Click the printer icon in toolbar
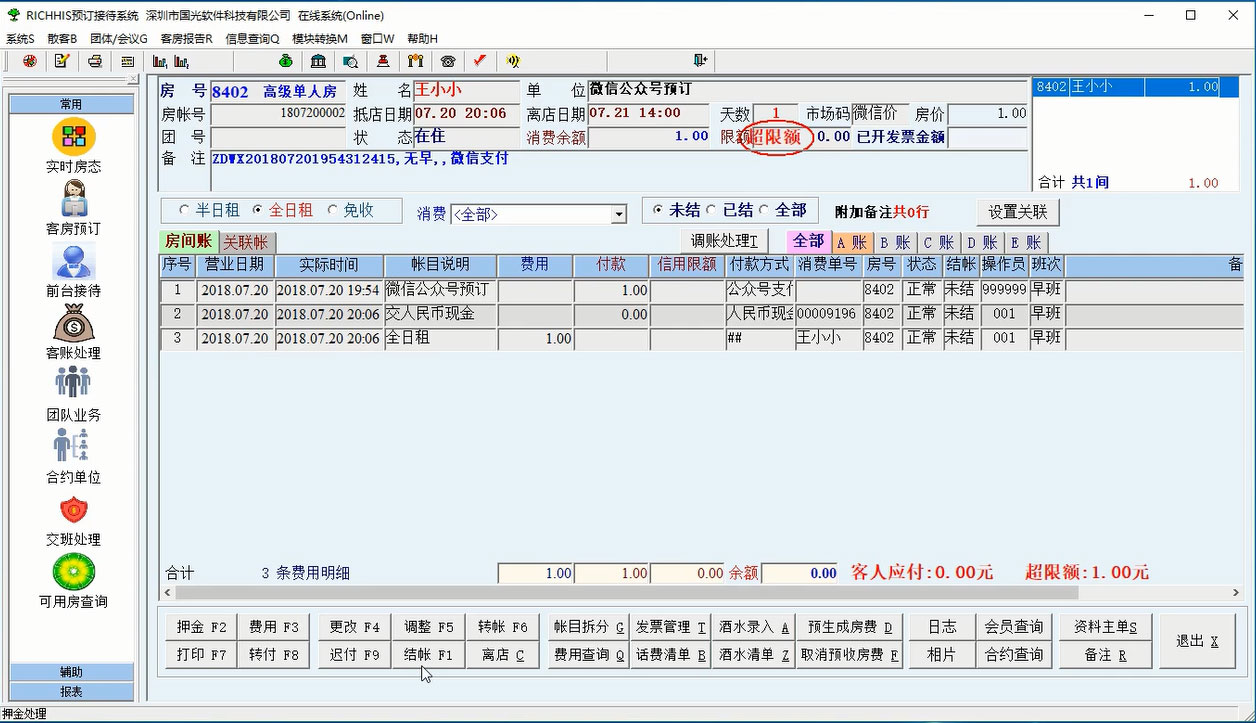This screenshot has height=723, width=1256. tap(94, 61)
